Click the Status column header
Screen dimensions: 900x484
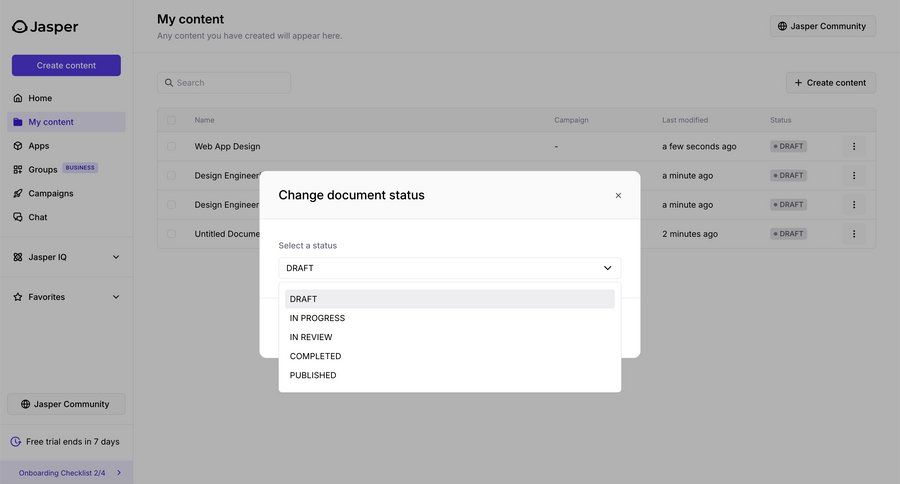point(781,120)
